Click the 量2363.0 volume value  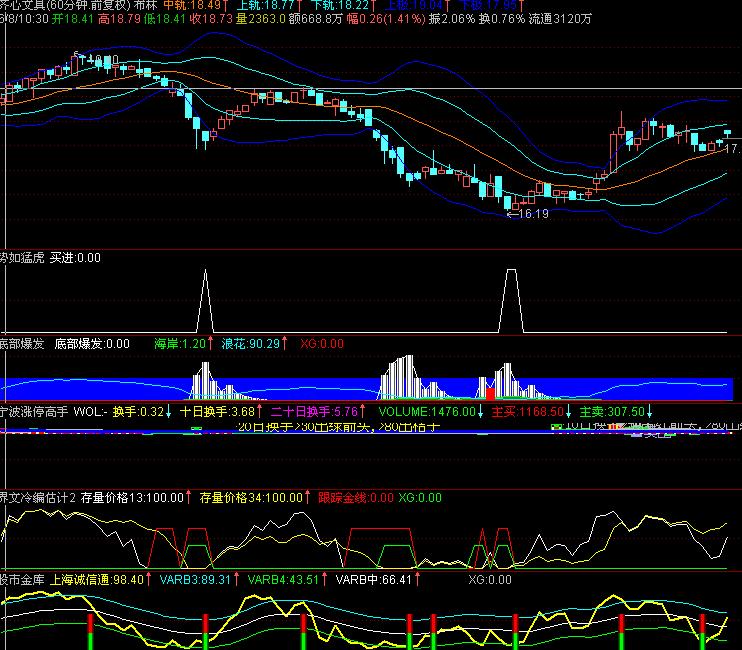point(261,19)
